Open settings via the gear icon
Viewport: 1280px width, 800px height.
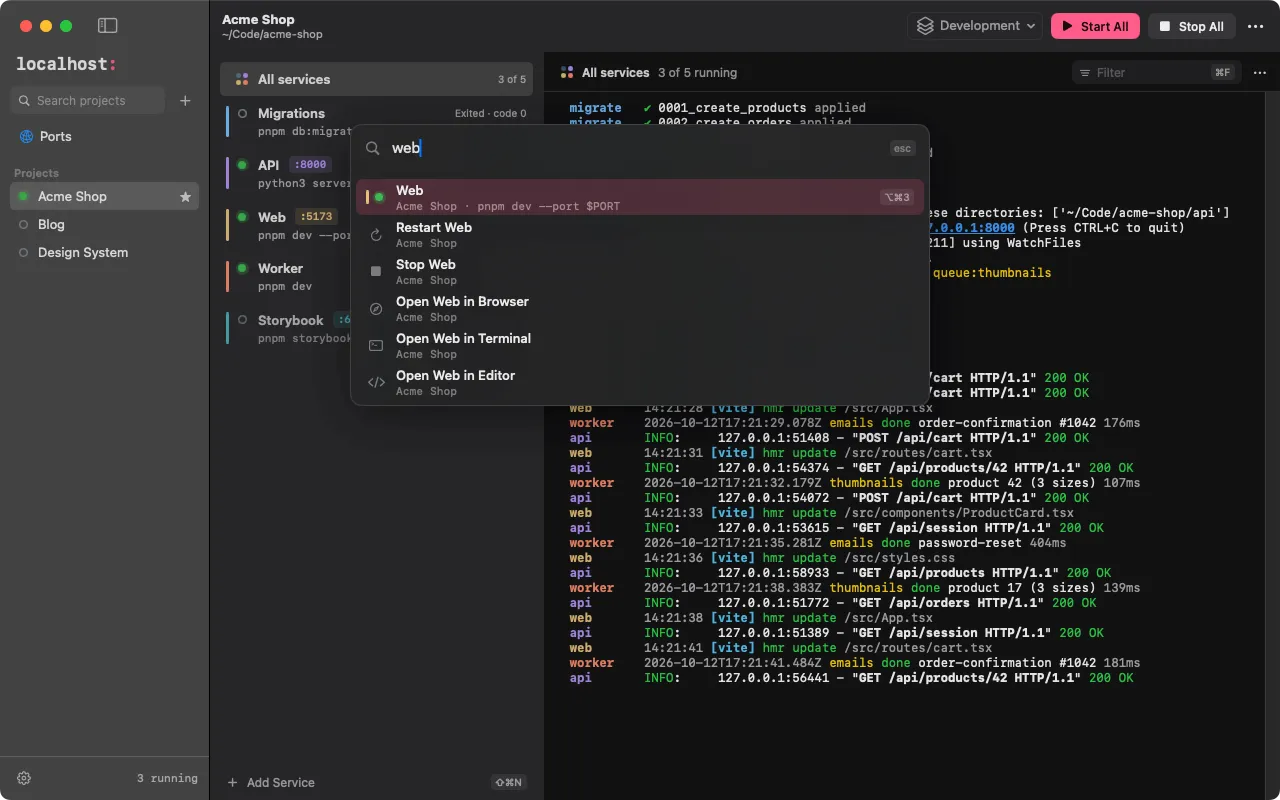pyautogui.click(x=24, y=778)
